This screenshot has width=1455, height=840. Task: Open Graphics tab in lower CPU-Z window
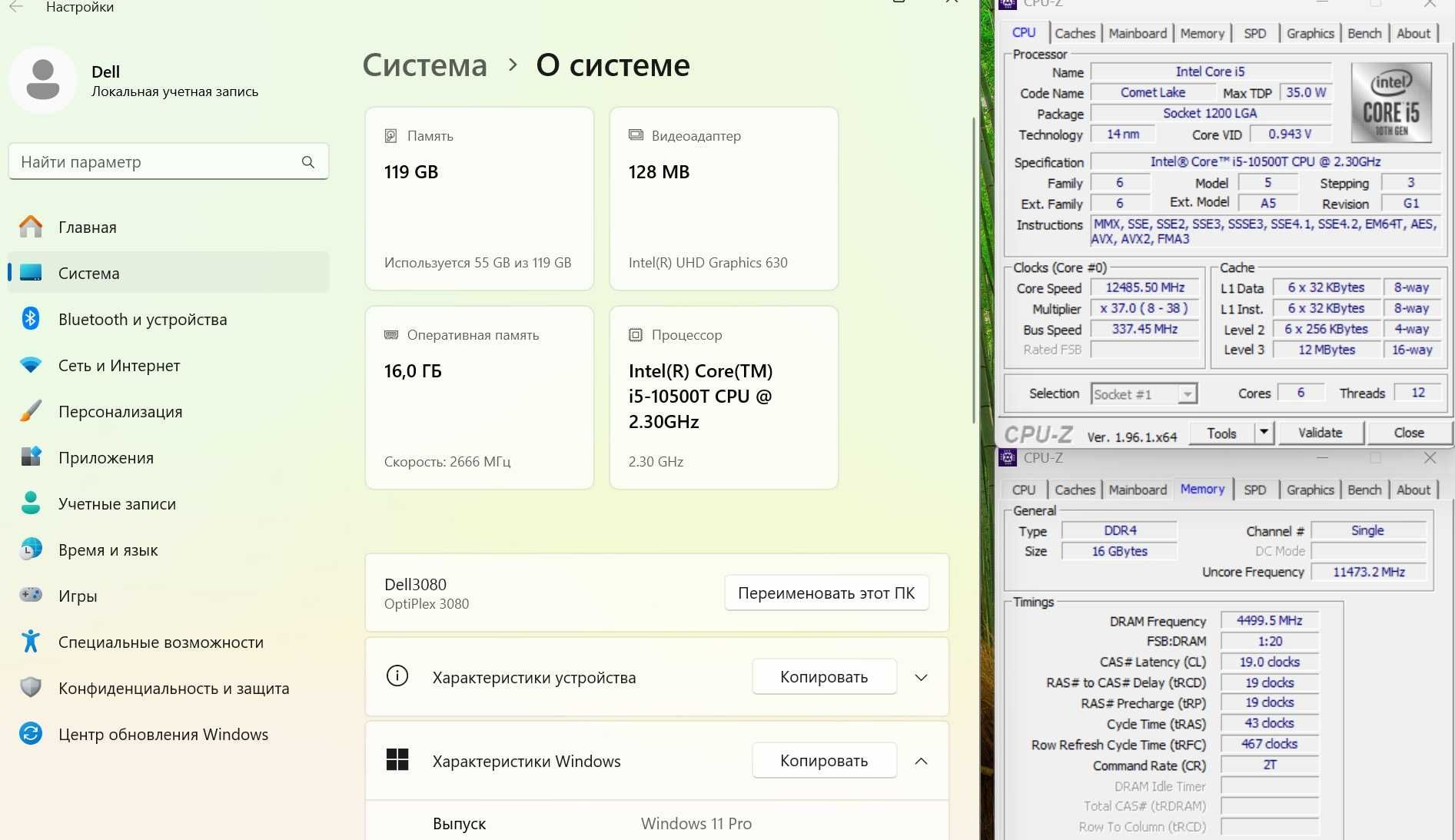(x=1310, y=490)
